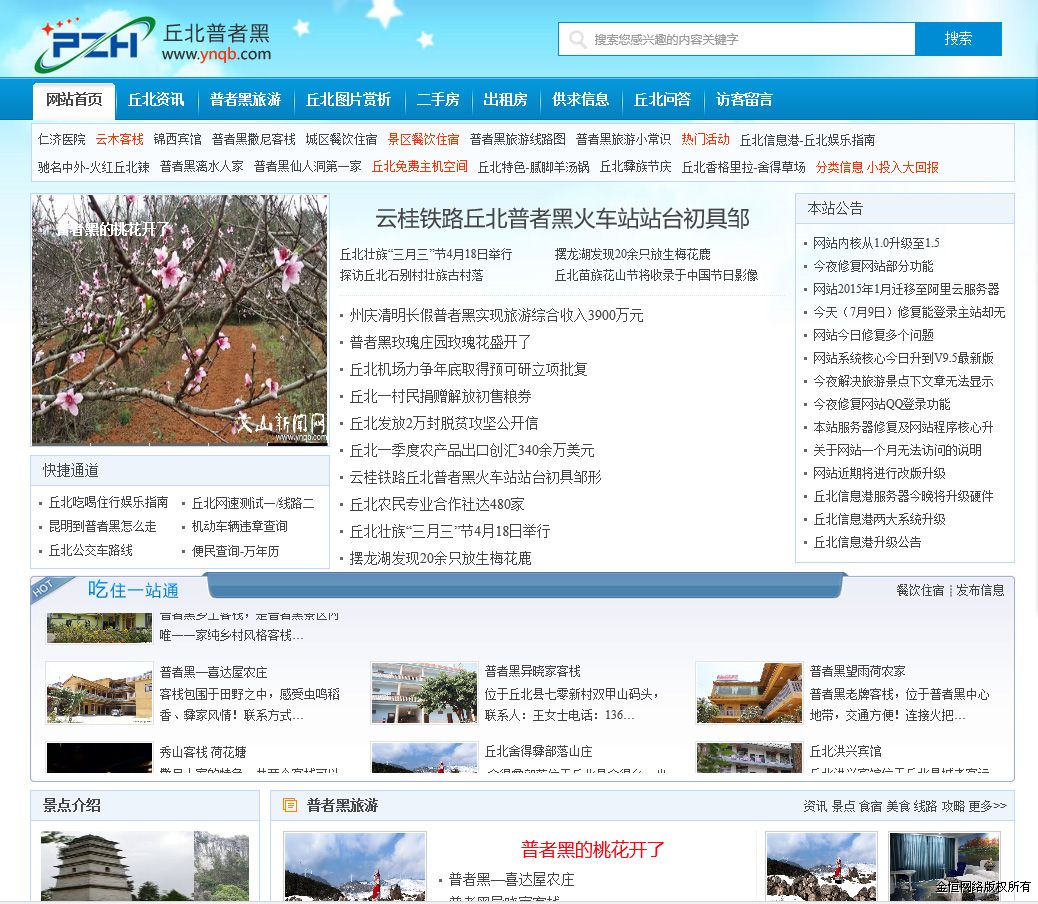Click 资讯 filter in 普者黑旅游 header
Screen dimensions: 1038x904
815,806
